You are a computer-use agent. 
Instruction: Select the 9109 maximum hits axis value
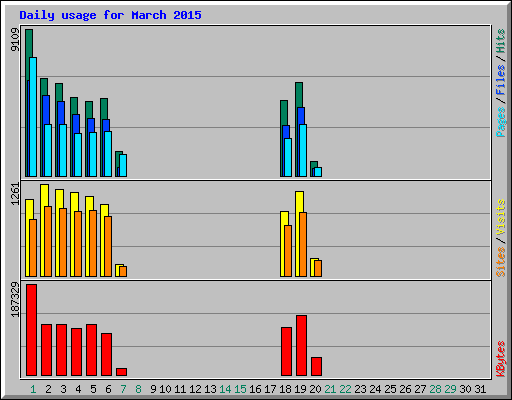click(15, 40)
